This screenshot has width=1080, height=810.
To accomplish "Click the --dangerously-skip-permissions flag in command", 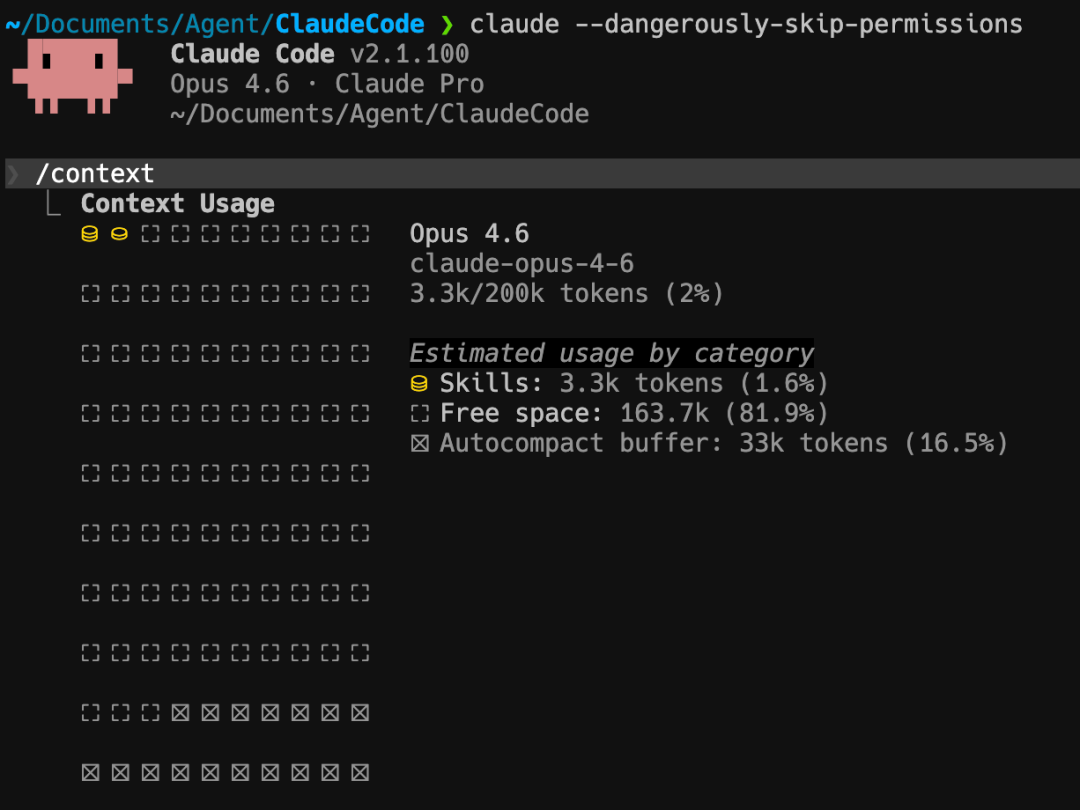I will click(798, 24).
